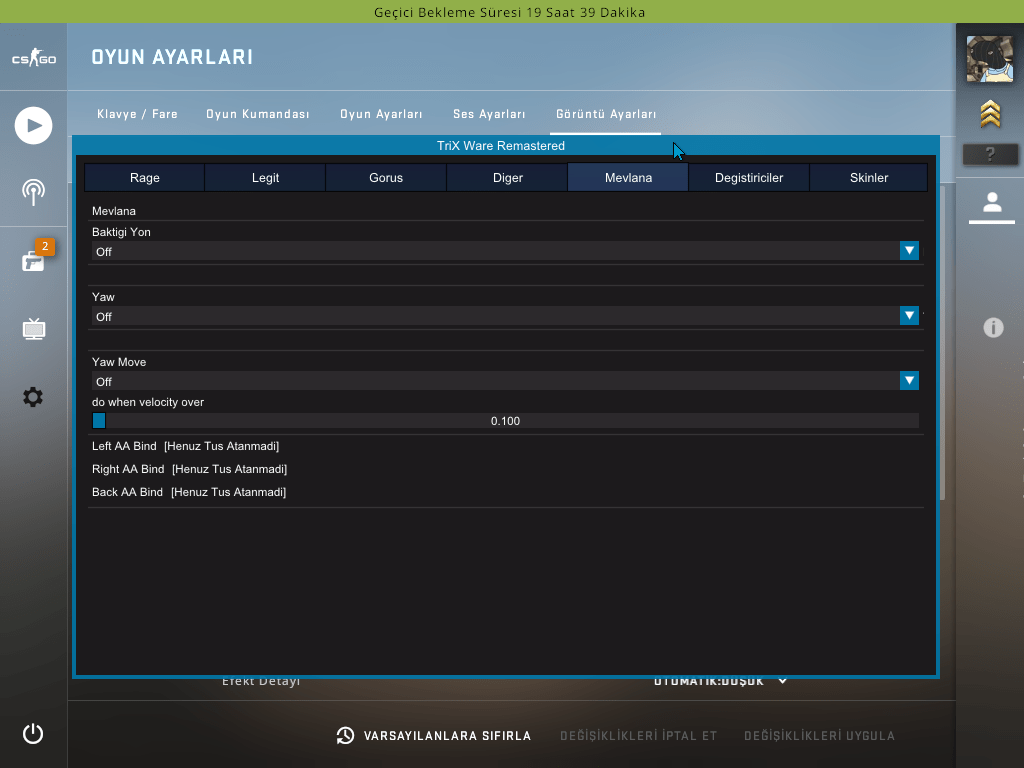
Task: Click the Yaw Off combo field
Action: (x=505, y=315)
